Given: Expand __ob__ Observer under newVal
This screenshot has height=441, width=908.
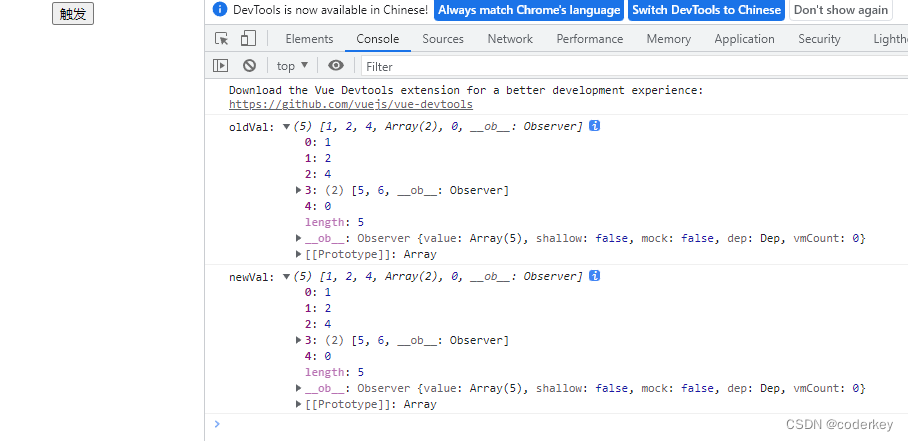Looking at the screenshot, I should point(299,388).
